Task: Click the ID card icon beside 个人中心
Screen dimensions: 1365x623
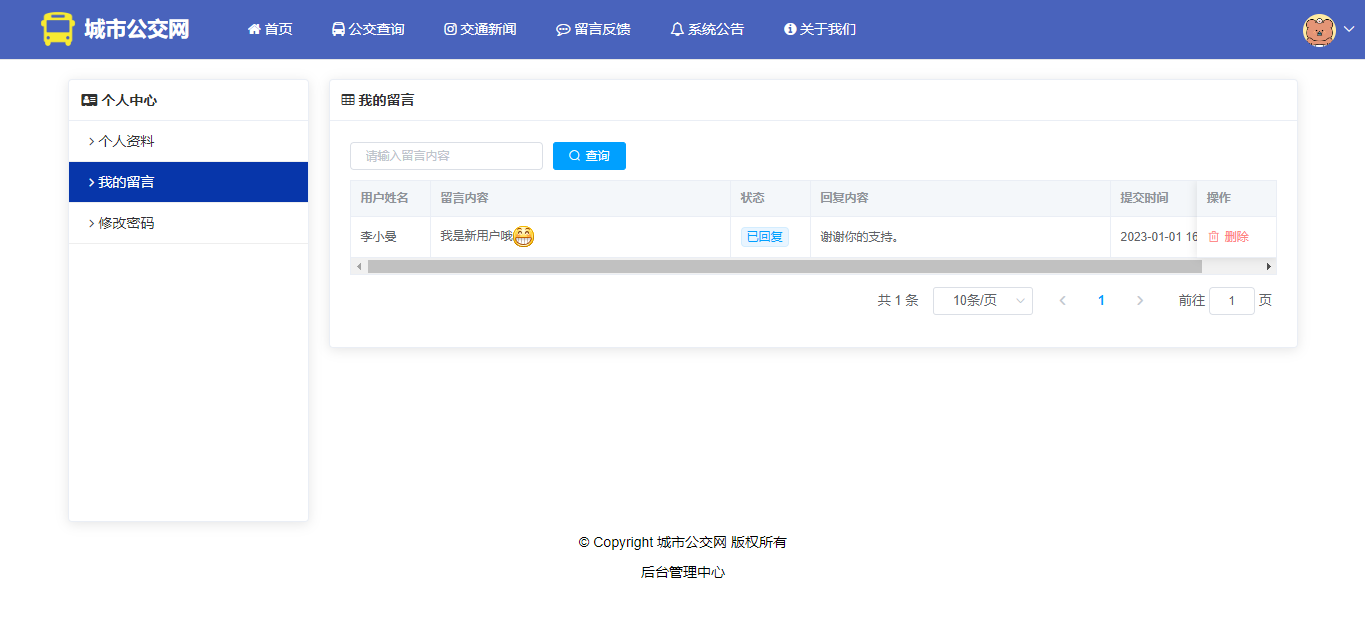Action: (89, 100)
